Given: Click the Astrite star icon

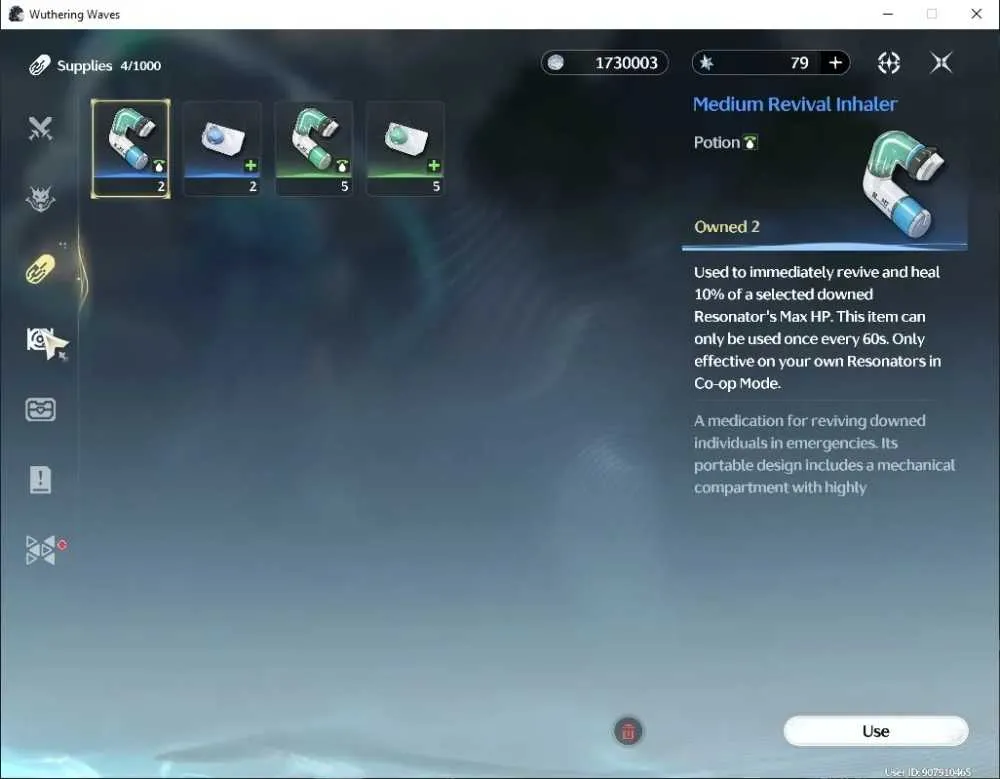Looking at the screenshot, I should (x=707, y=63).
